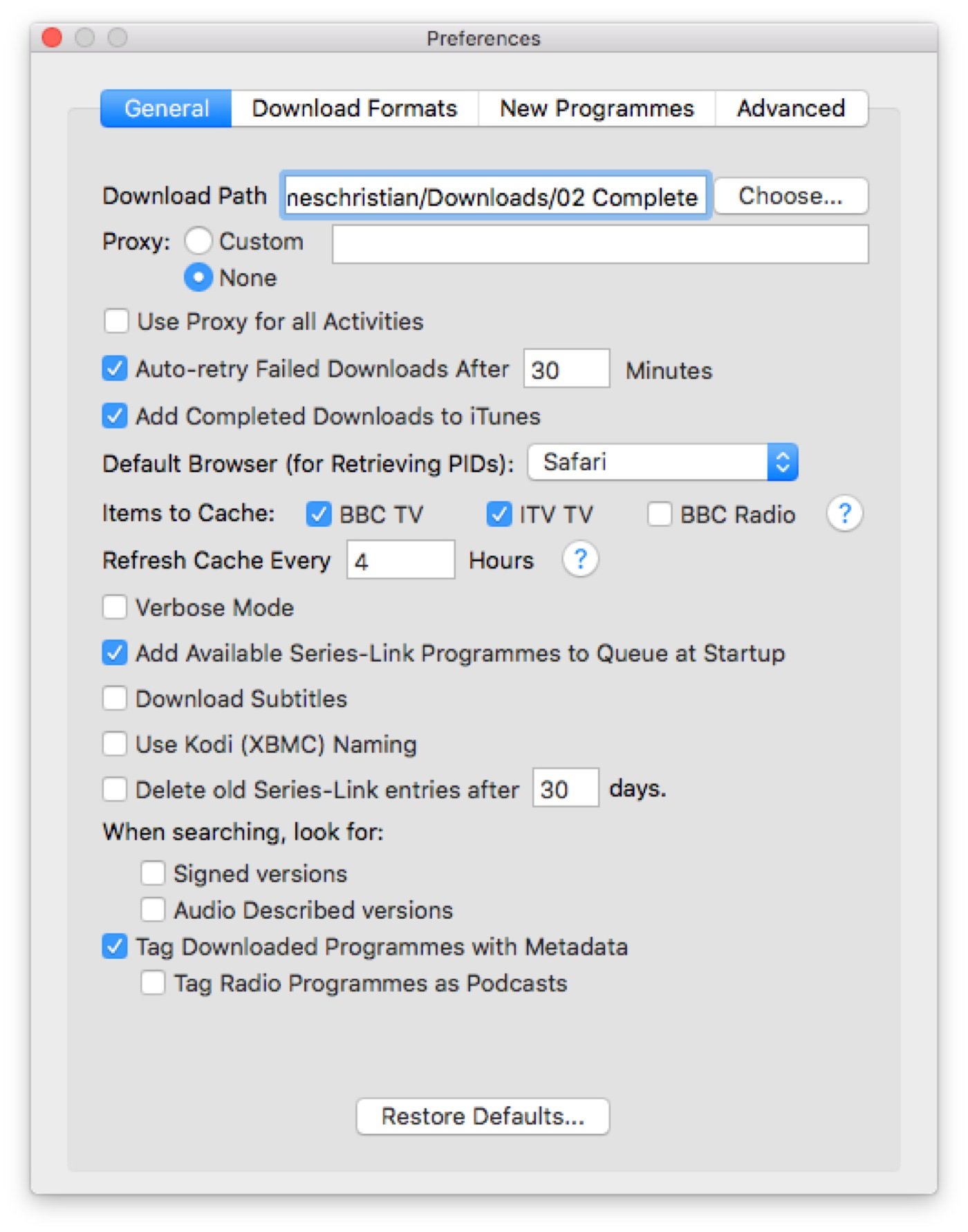Select the None proxy radio button
The image size is (968, 1232).
point(198,277)
